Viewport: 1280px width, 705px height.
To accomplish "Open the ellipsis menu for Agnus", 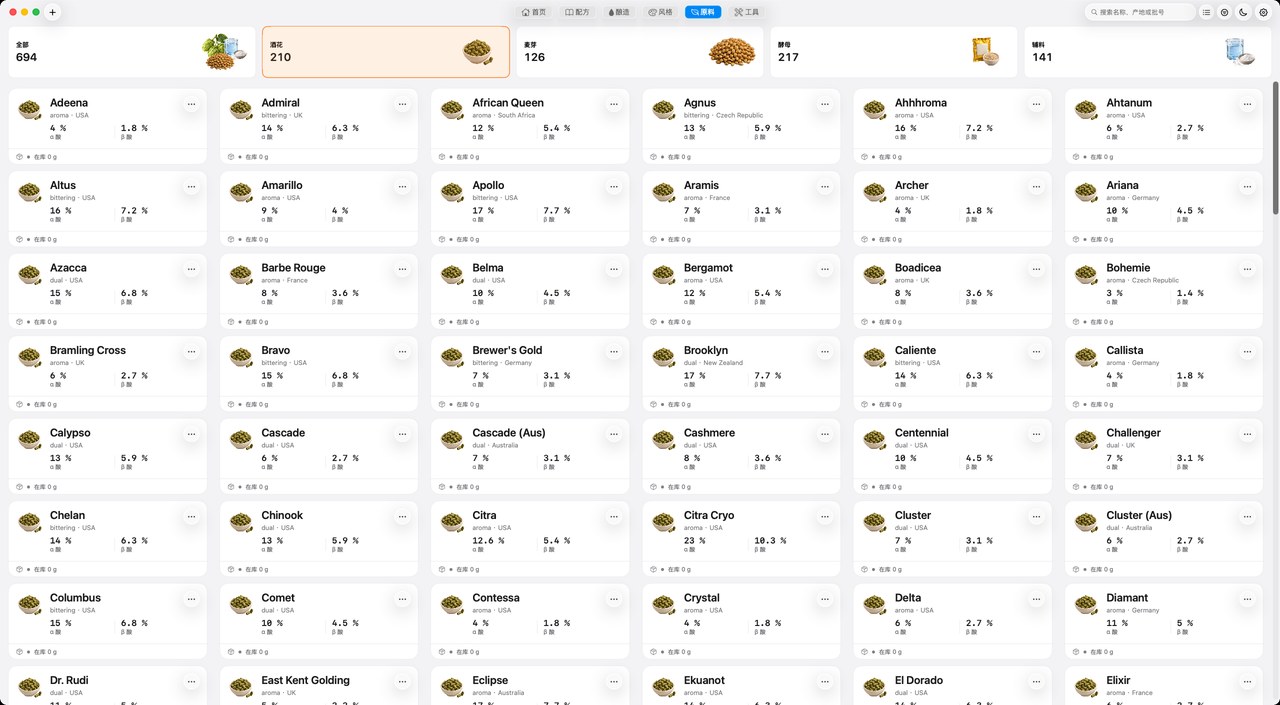I will (825, 103).
